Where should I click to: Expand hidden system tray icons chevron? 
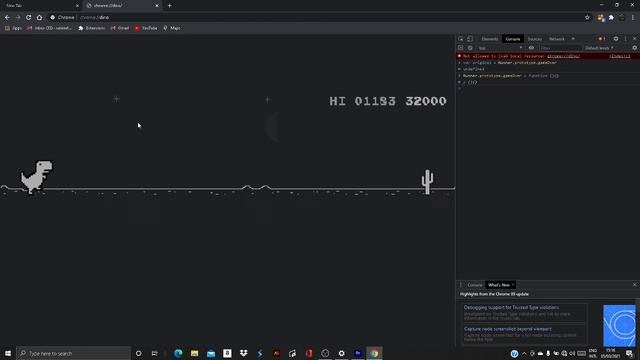tap(524, 353)
